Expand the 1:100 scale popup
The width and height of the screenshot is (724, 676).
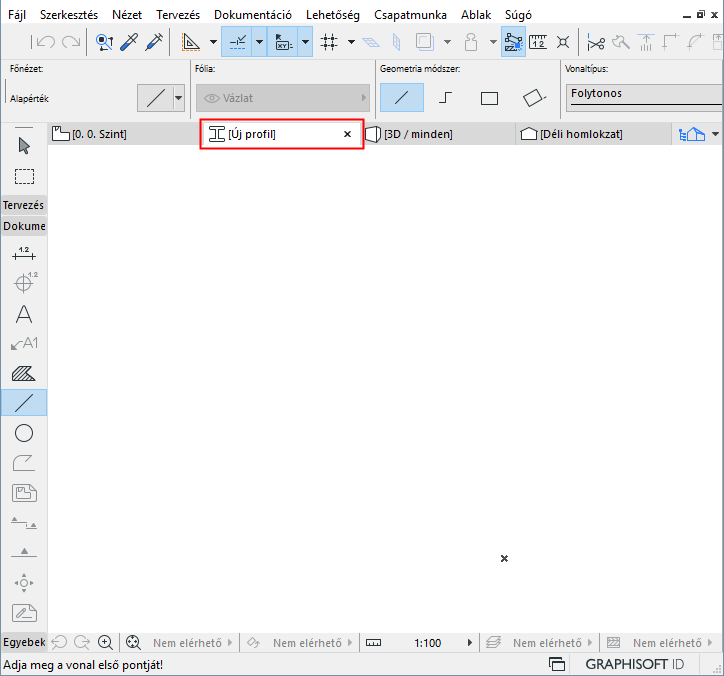tap(470, 642)
